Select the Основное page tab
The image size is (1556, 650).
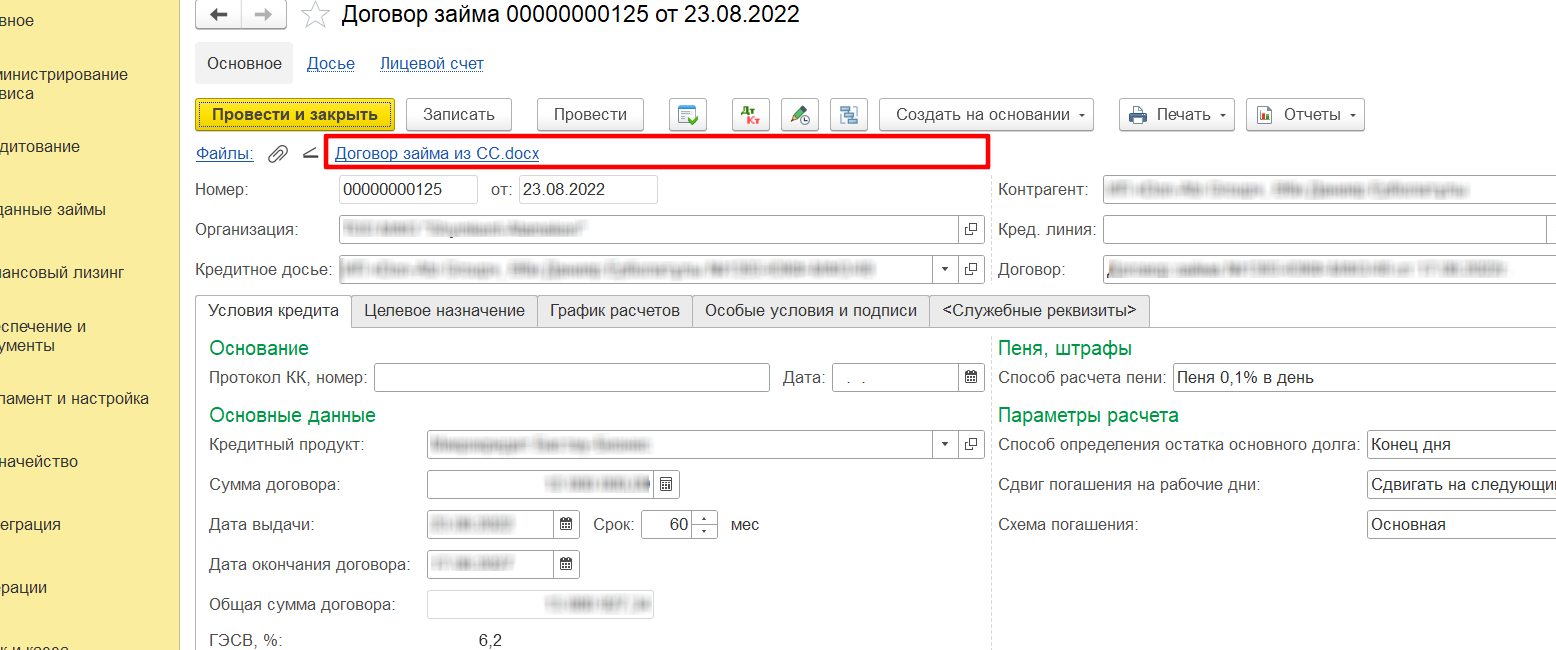pos(244,63)
